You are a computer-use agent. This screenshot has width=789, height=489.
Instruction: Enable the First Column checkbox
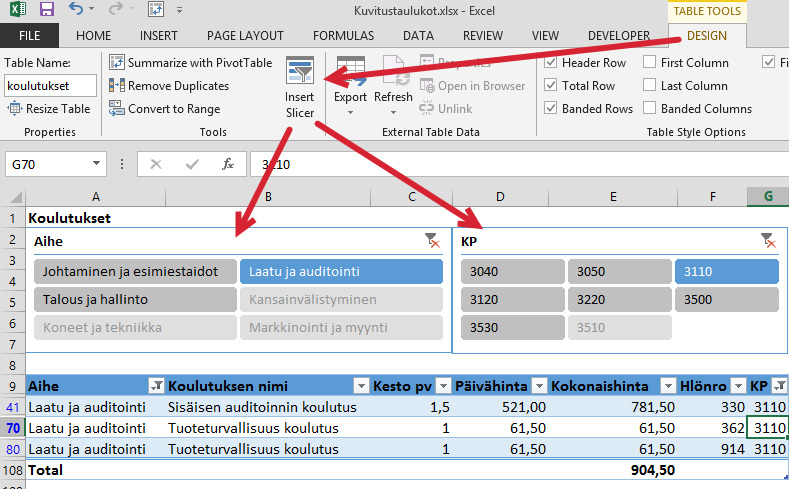point(650,62)
